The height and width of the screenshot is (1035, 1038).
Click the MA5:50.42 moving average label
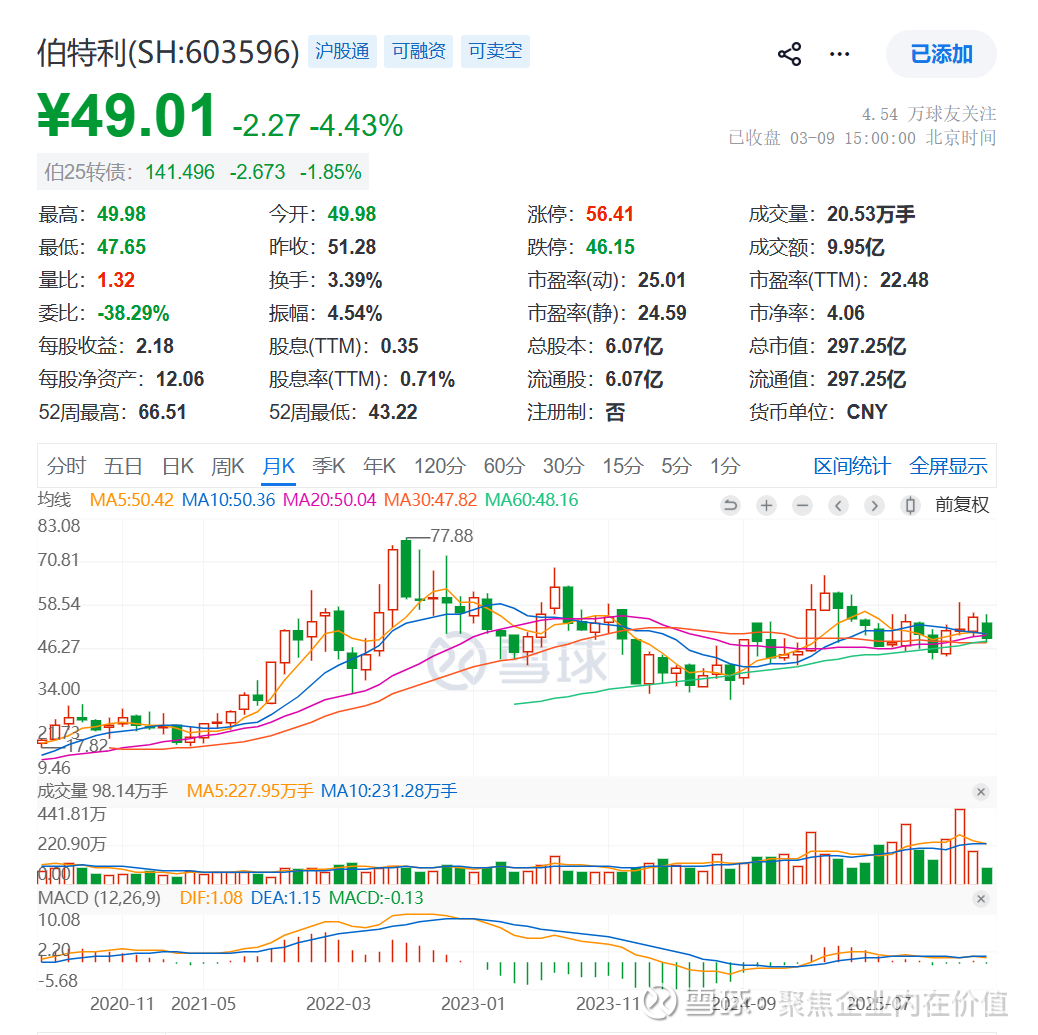pos(132,500)
